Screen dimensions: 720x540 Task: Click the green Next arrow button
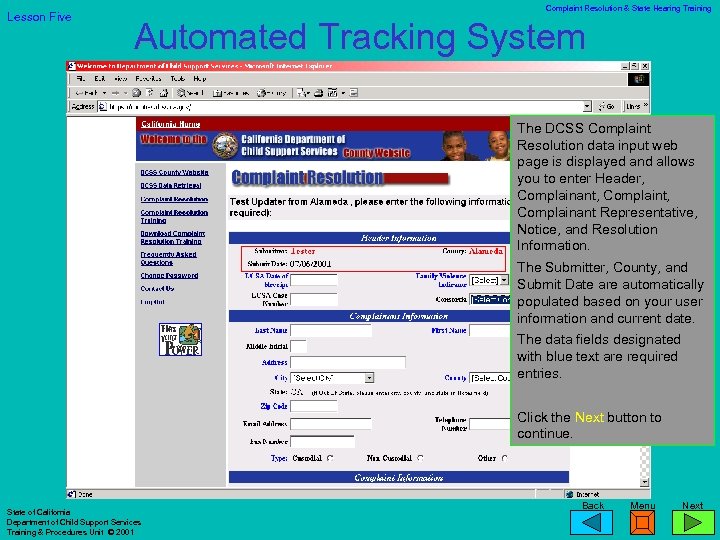[x=693, y=523]
